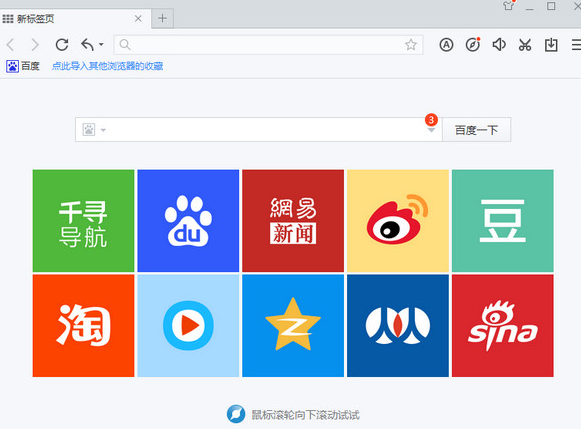Open the compass icon with red dot
Viewport: 581px width, 429px height.
pyautogui.click(x=472, y=45)
